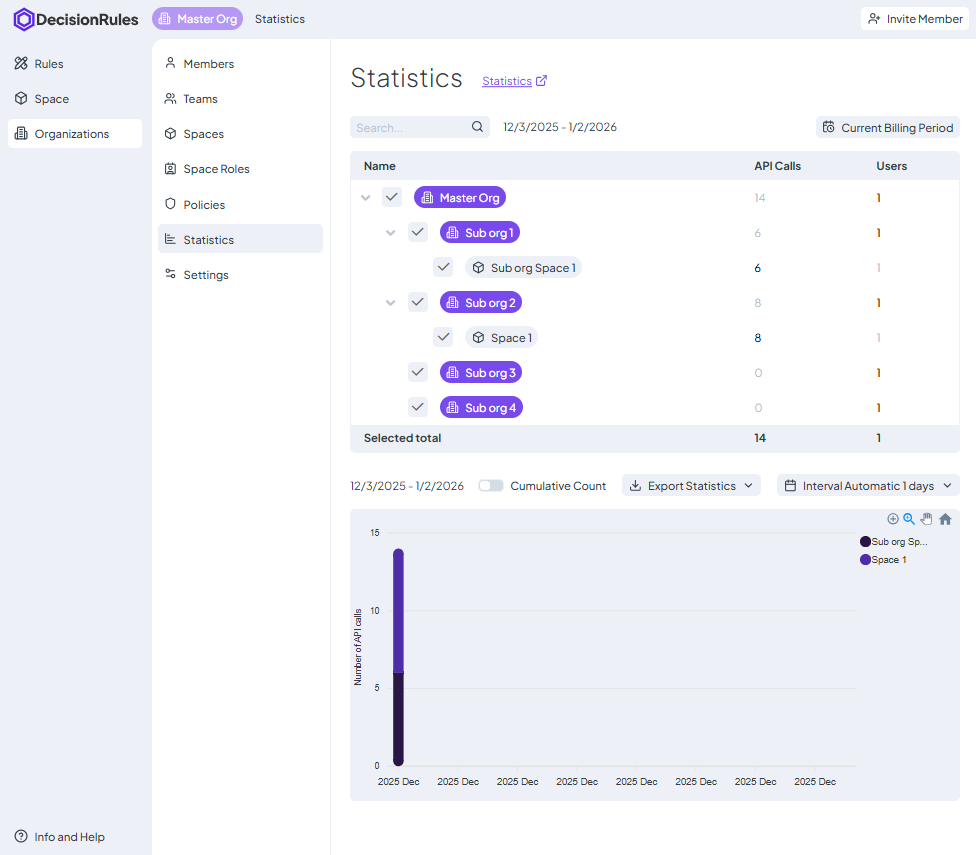Open the Members section
This screenshot has width=976, height=855.
[x=208, y=64]
